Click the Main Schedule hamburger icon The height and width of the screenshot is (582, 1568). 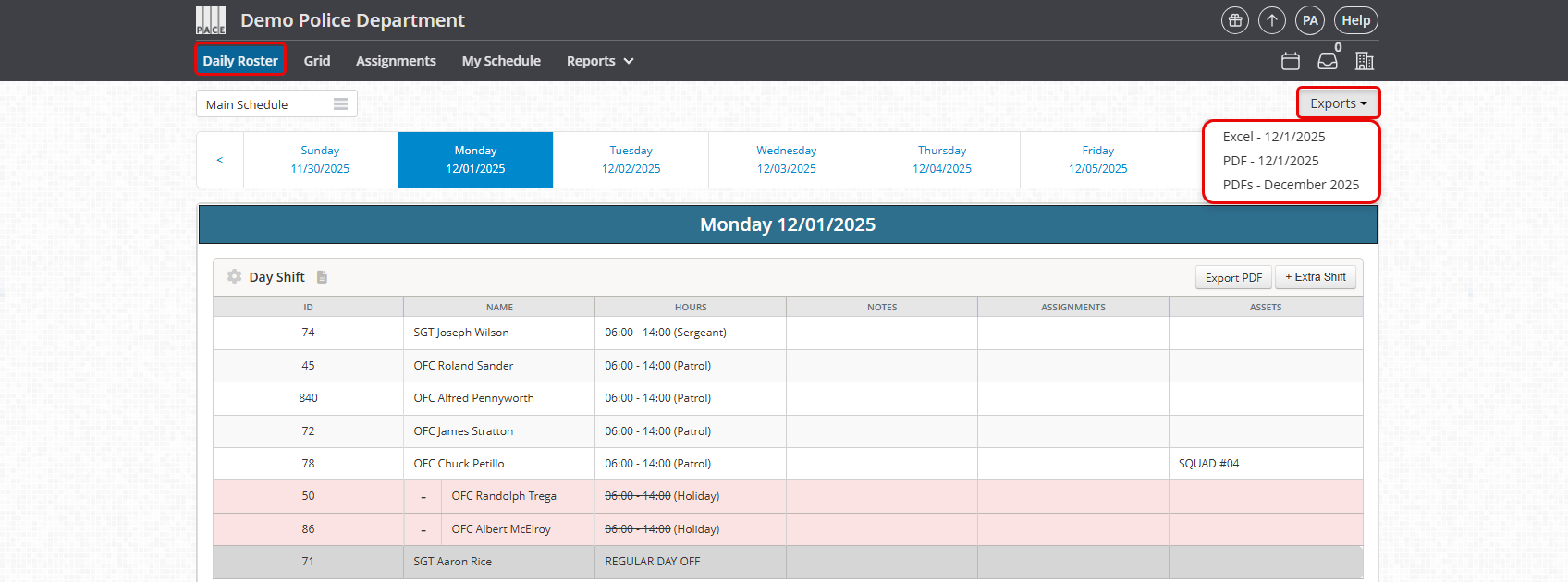pos(340,104)
